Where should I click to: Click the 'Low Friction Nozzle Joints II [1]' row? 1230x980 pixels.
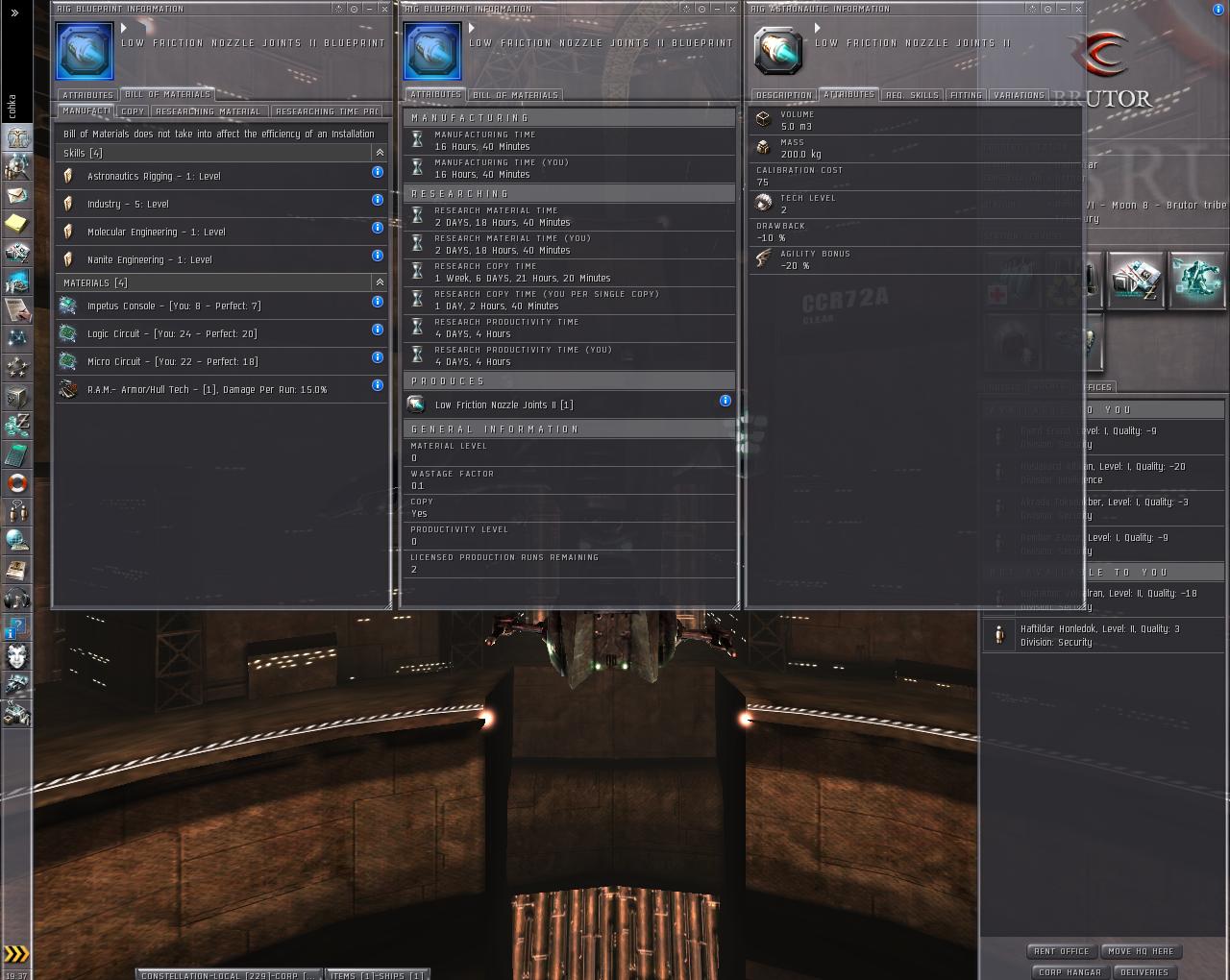click(x=569, y=404)
